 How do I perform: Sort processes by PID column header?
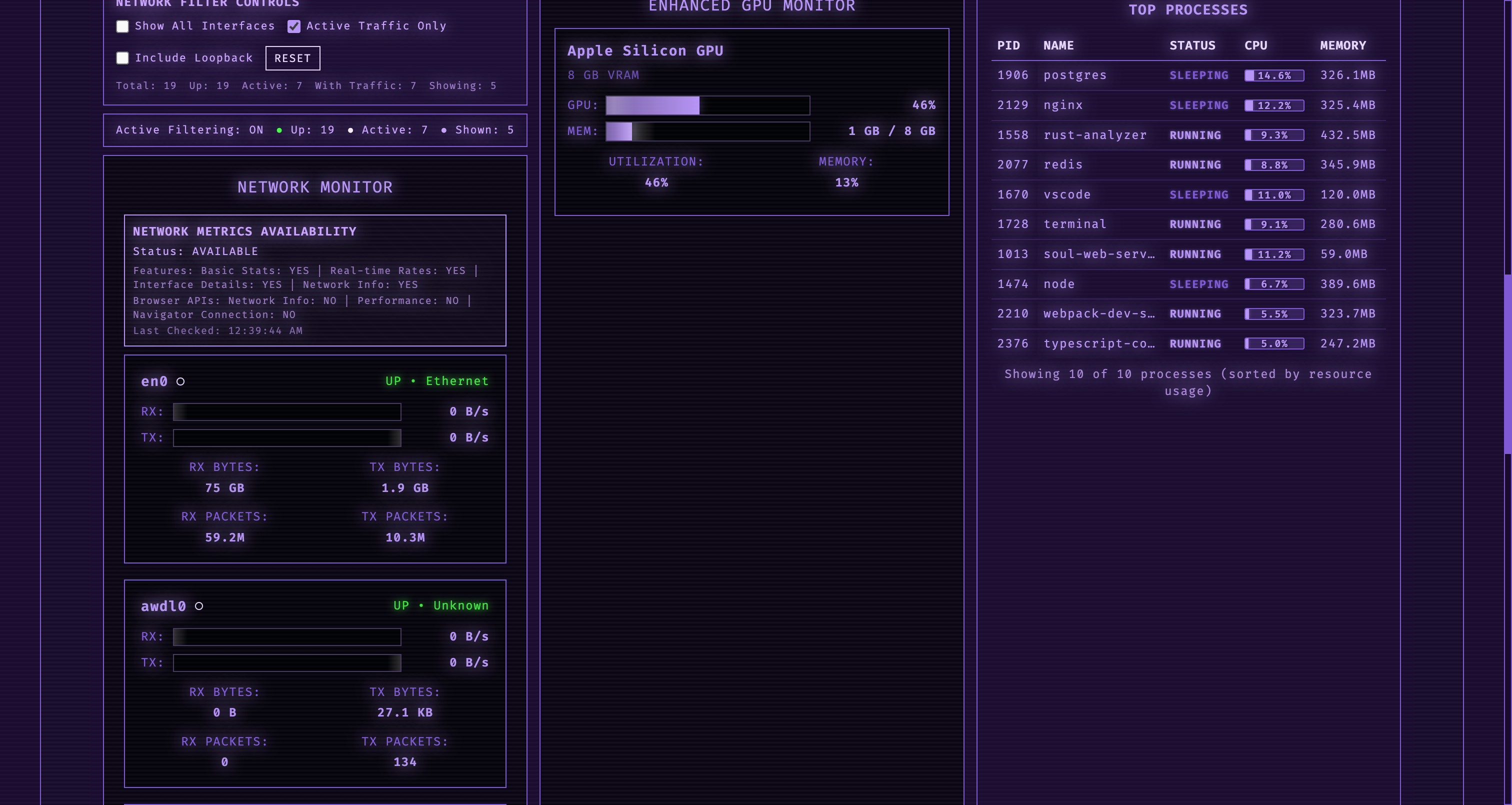coord(1008,46)
